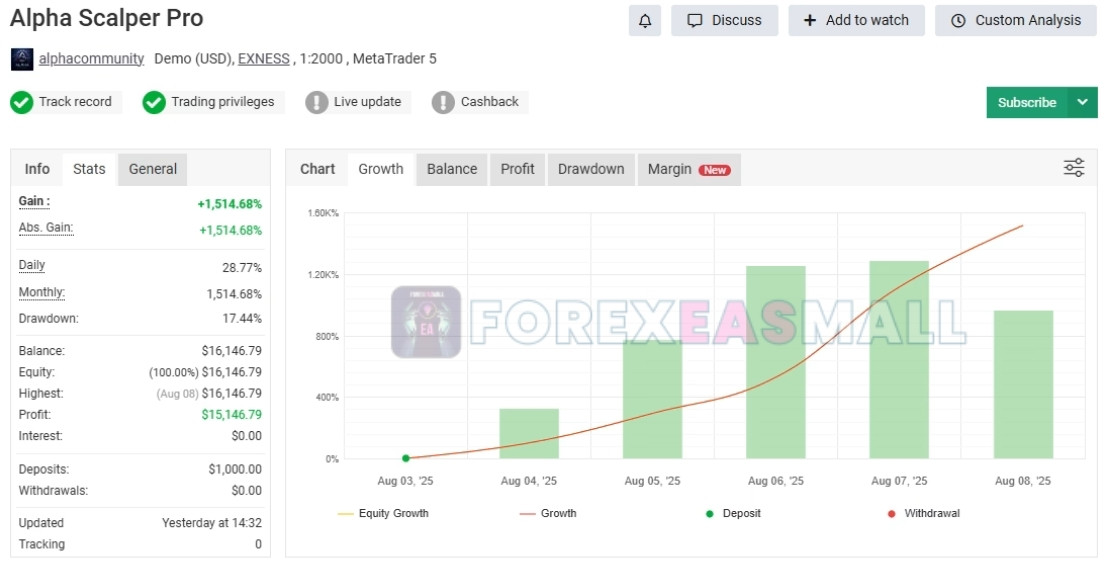Select the Chart tab
The width and height of the screenshot is (1110, 565).
pyautogui.click(x=317, y=169)
